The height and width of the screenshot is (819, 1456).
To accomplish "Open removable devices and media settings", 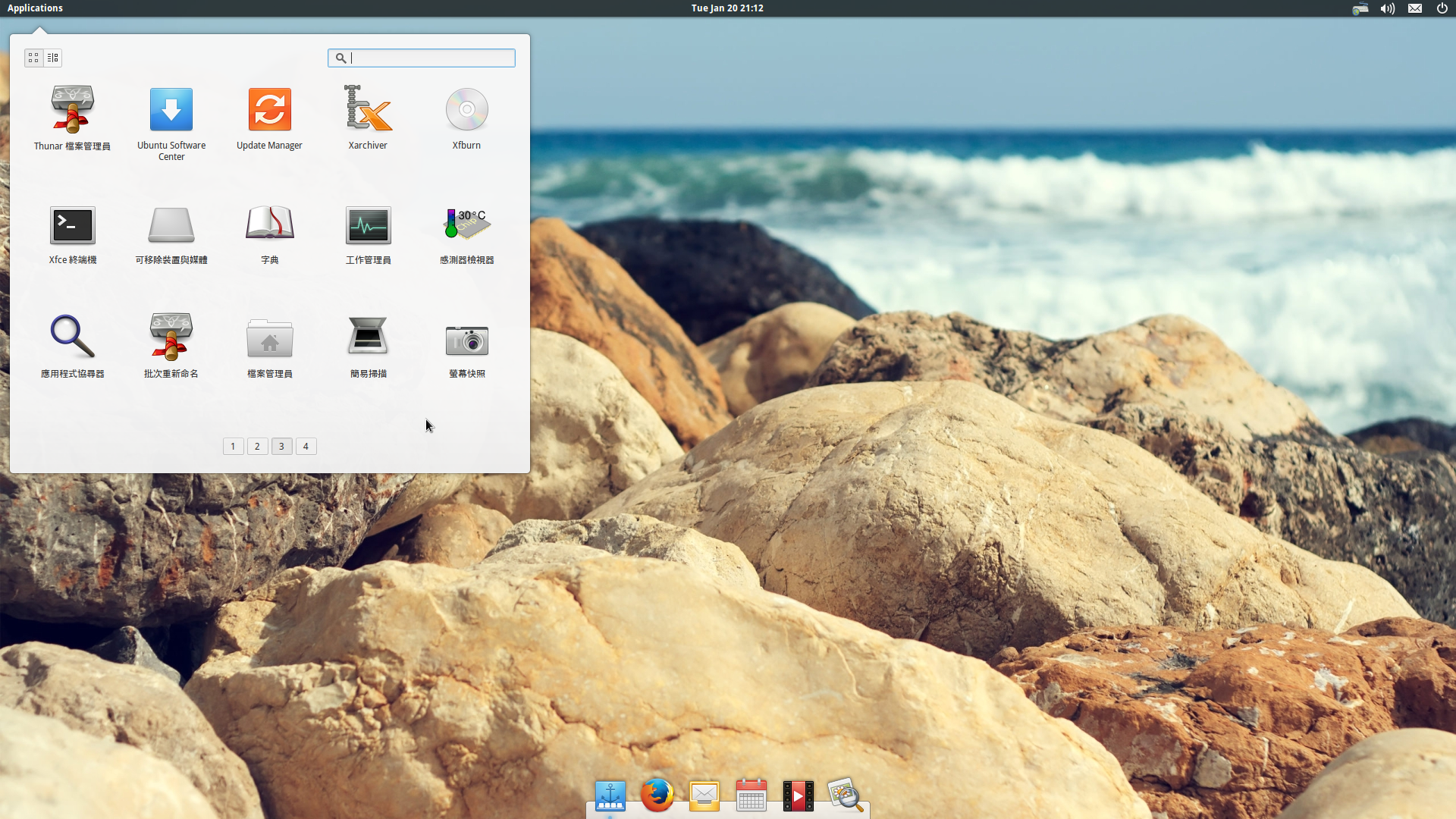I will [x=171, y=224].
